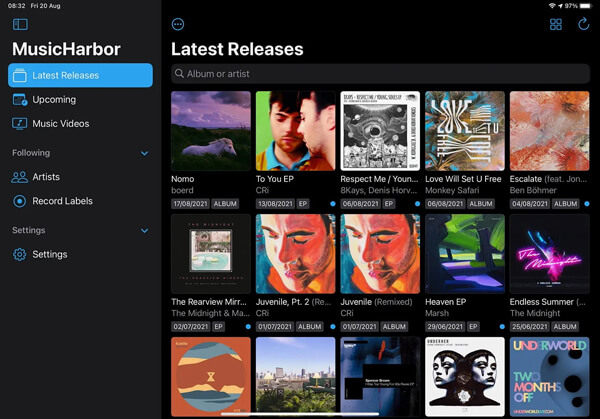Go to the Upcoming sidebar item

point(54,100)
